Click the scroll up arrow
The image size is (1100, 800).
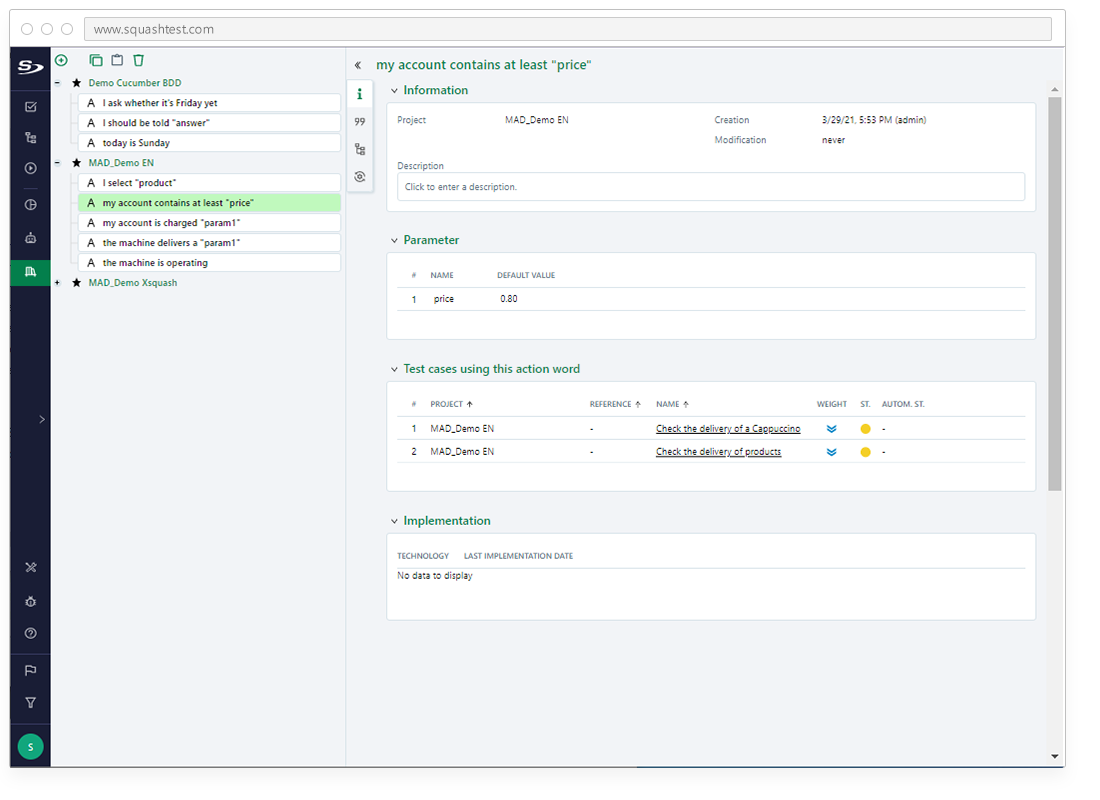pyautogui.click(x=1054, y=90)
